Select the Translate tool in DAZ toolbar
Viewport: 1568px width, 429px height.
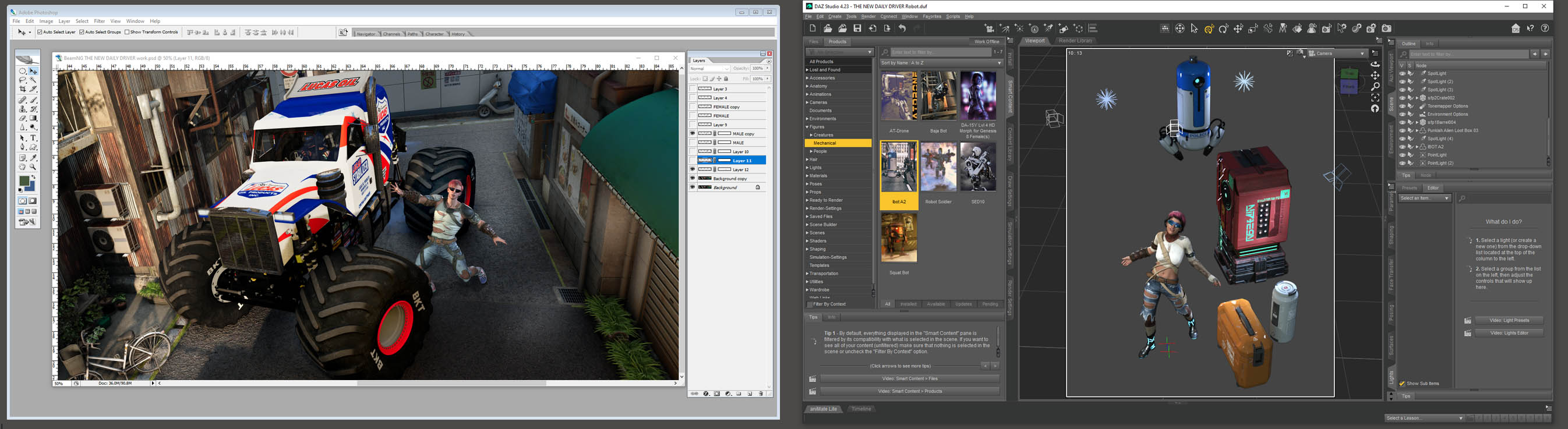pos(1238,29)
